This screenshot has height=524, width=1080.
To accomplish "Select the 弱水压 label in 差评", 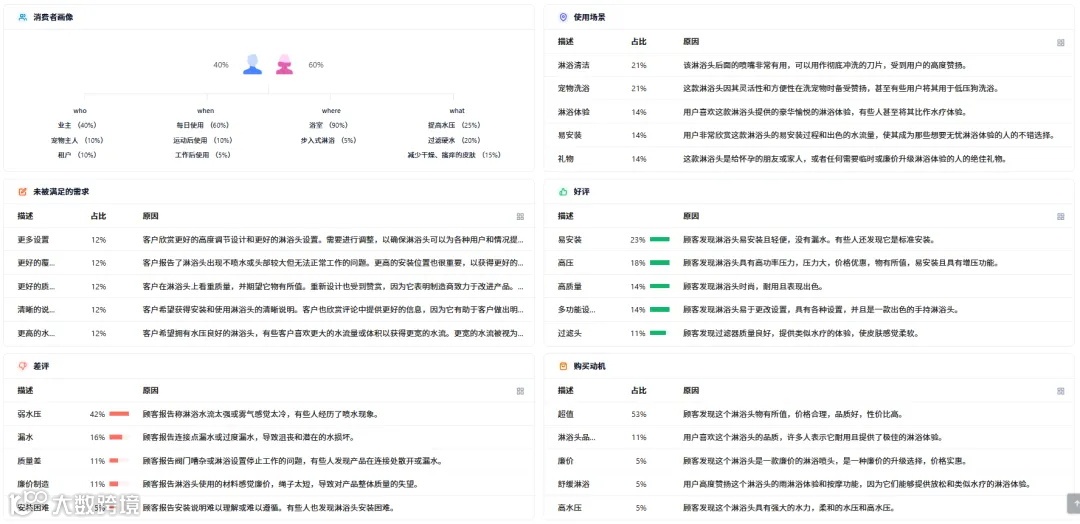I will (30, 414).
